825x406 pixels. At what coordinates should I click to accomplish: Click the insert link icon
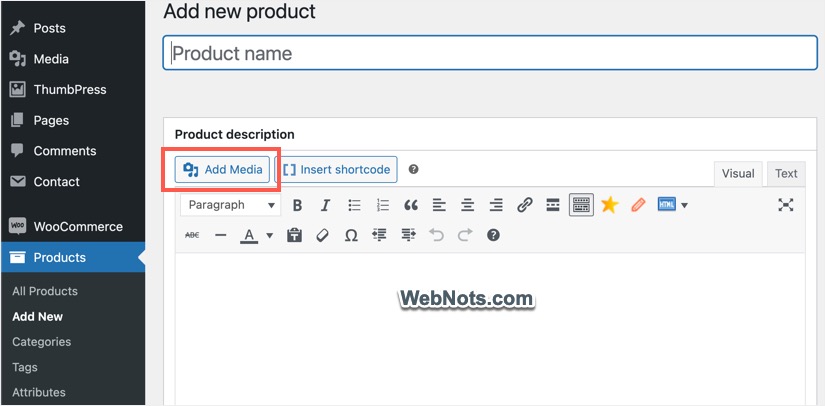point(524,205)
